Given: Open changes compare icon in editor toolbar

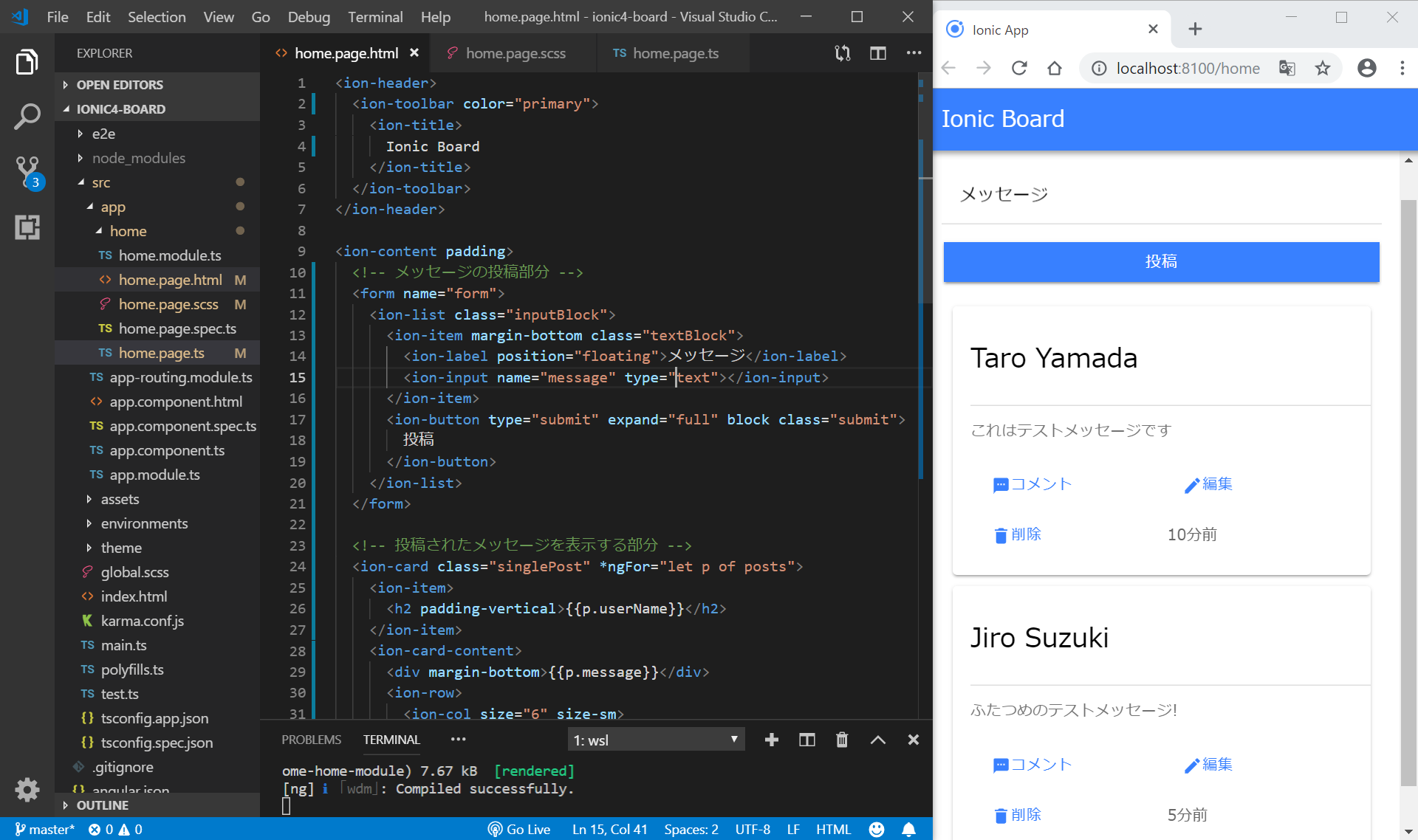Looking at the screenshot, I should (x=842, y=53).
